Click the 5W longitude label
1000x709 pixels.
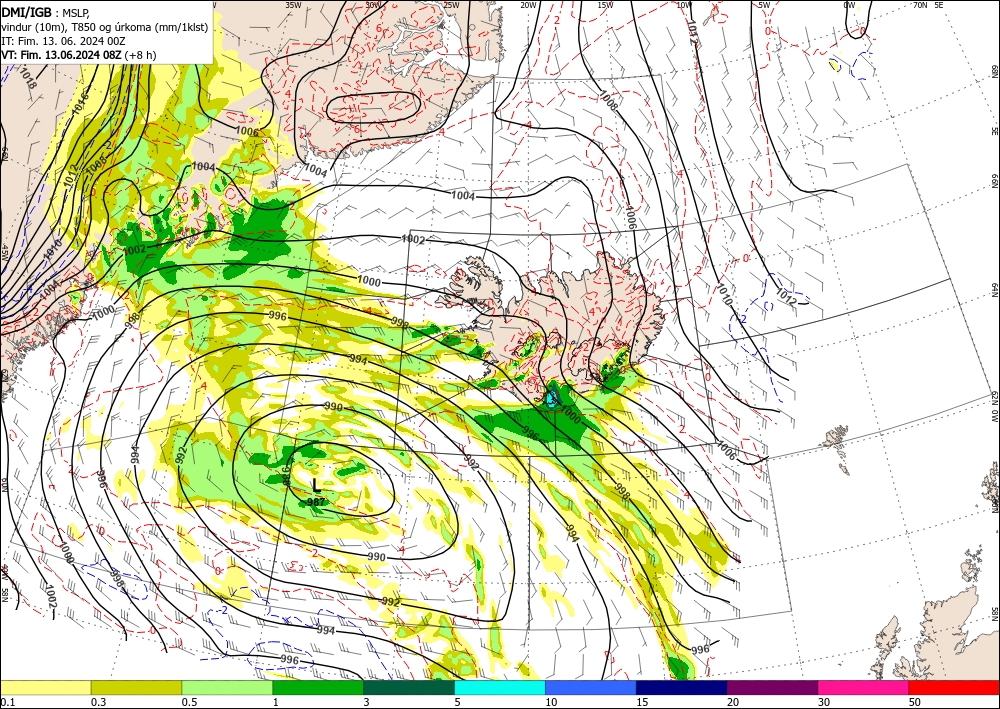764,5
